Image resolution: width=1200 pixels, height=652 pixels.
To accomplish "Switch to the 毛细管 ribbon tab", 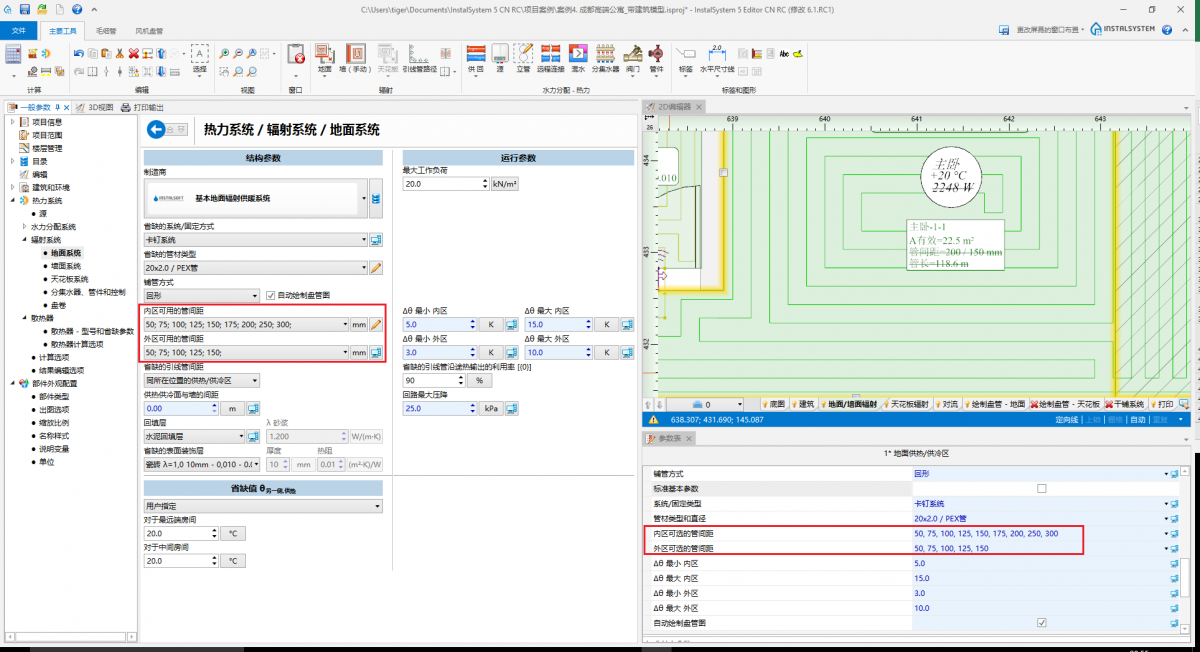I will point(105,31).
